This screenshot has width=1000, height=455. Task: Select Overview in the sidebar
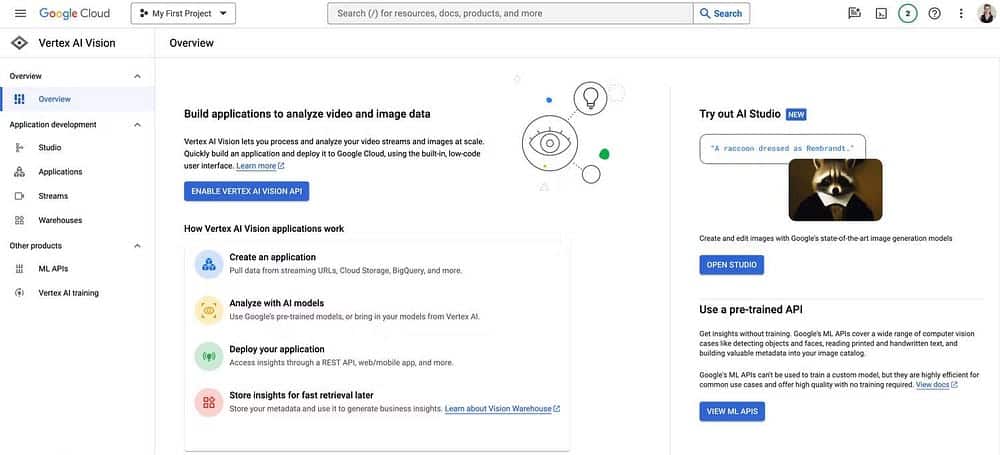(x=77, y=99)
